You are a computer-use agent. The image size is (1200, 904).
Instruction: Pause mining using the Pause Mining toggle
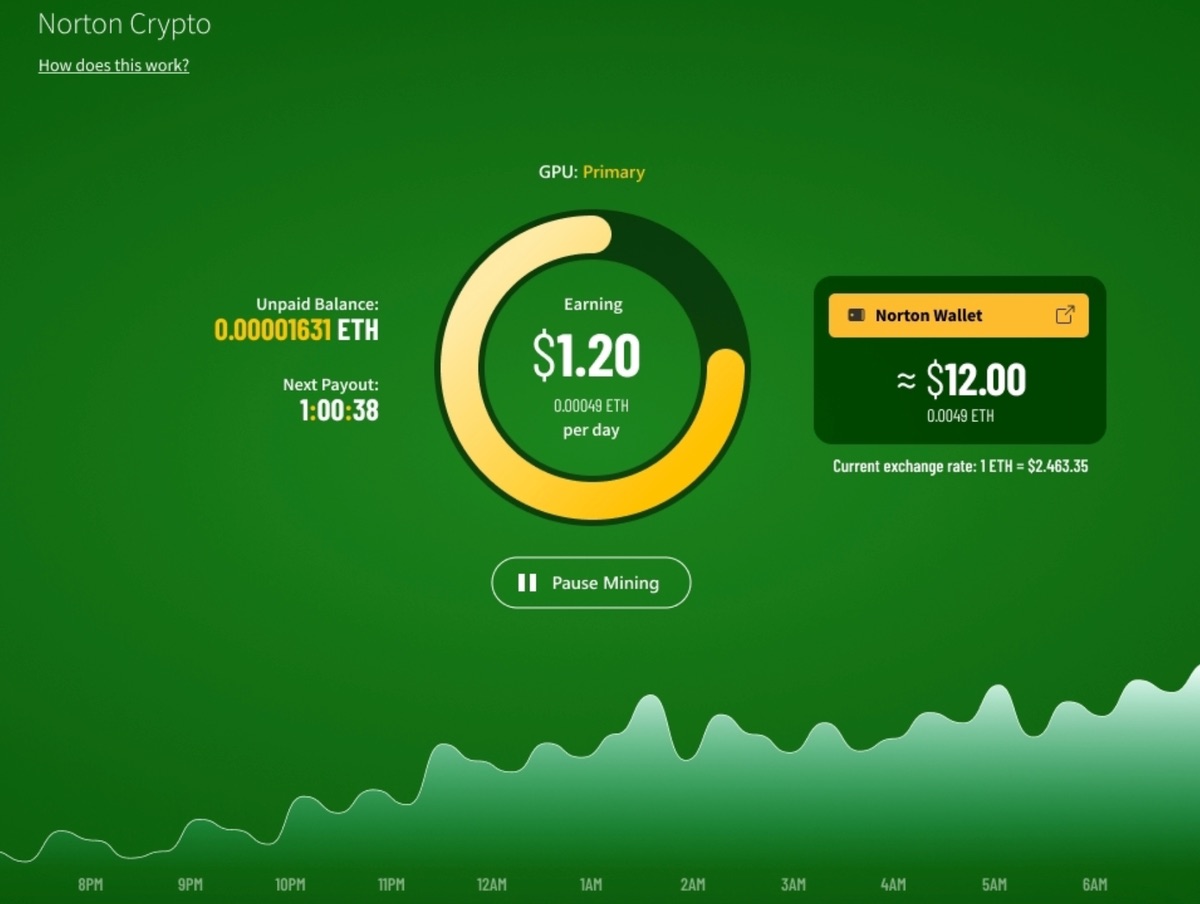pos(590,583)
